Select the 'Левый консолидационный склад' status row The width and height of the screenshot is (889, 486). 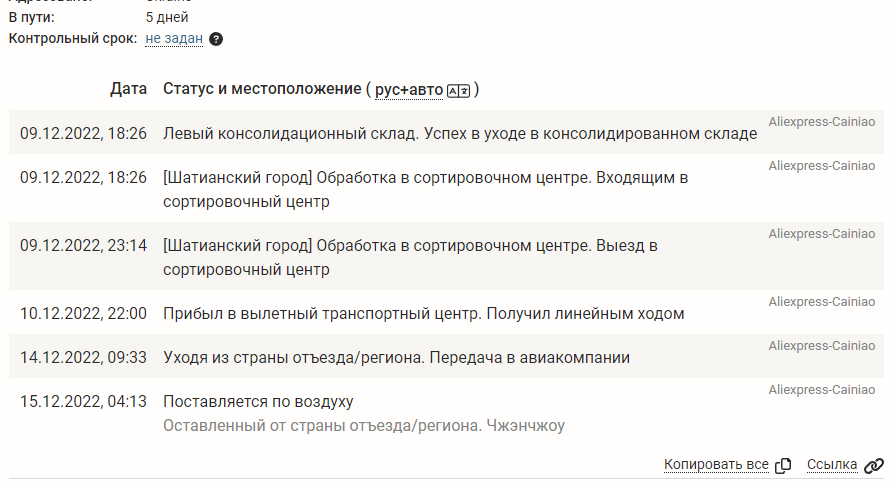460,133
